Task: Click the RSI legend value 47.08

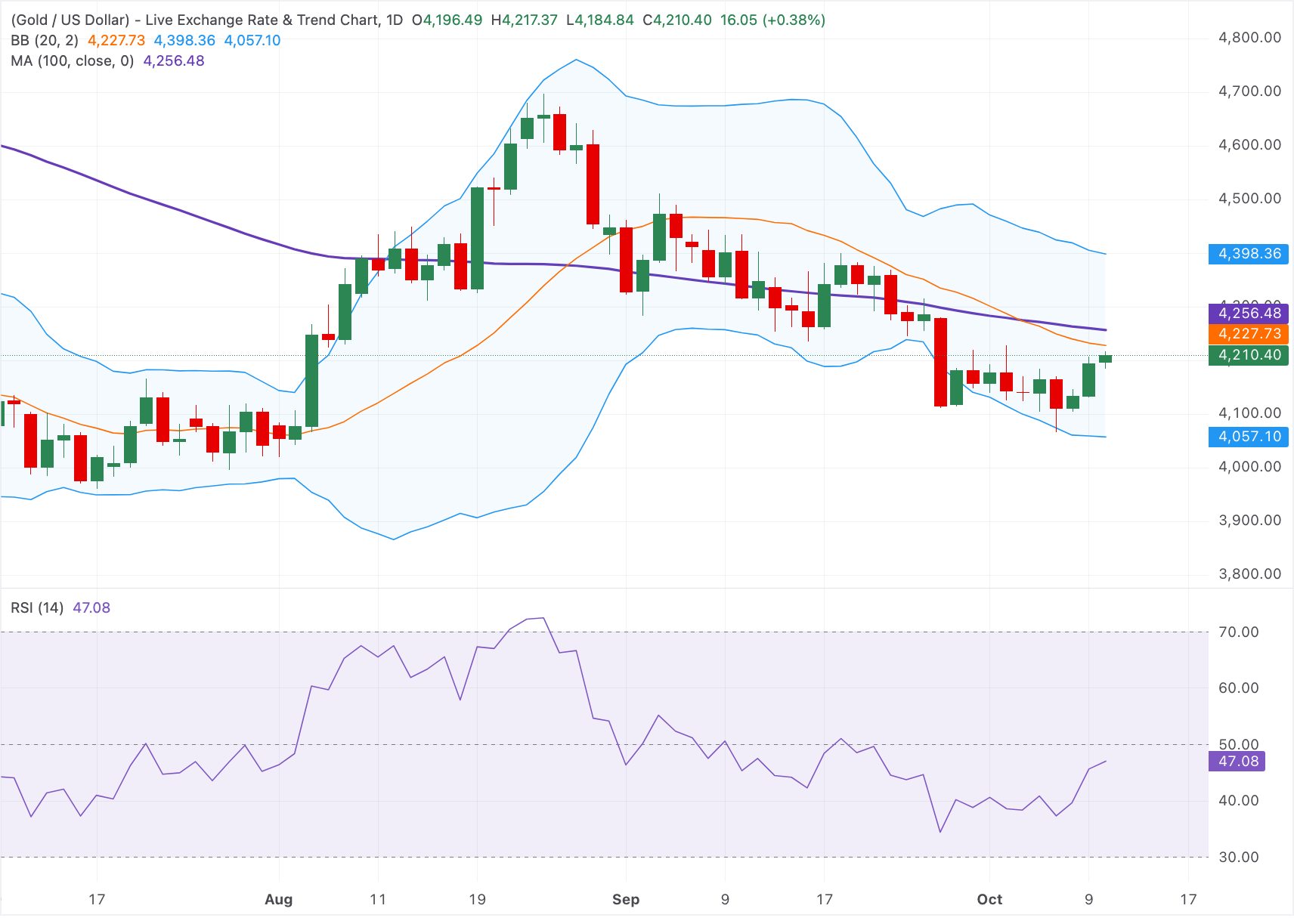Action: coord(91,607)
